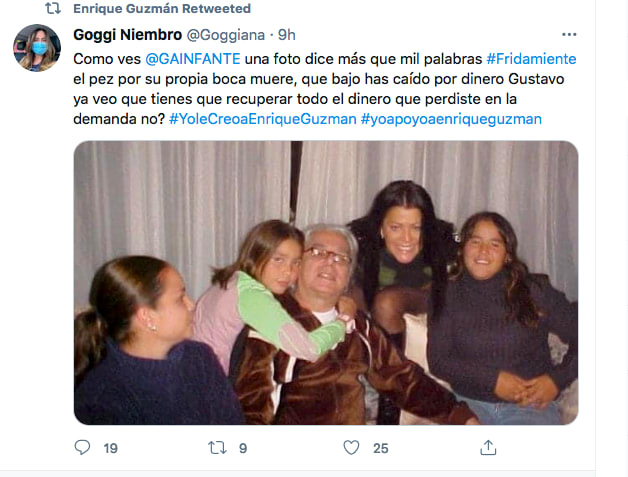The height and width of the screenshot is (477, 628).
Task: Open the #YoleCreoaEnriqueGuzman hashtag
Action: tap(263, 119)
